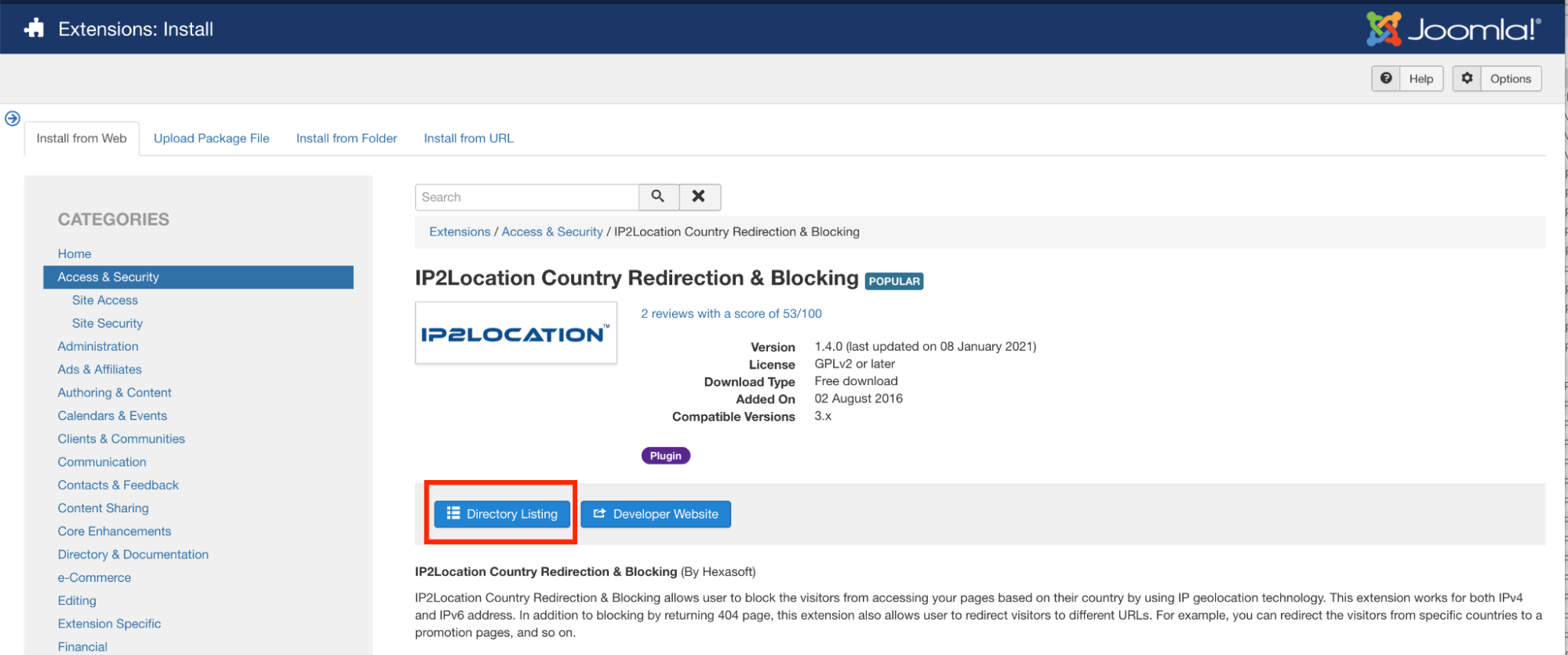Focus the Search input field
This screenshot has width=1568, height=655.
527,197
